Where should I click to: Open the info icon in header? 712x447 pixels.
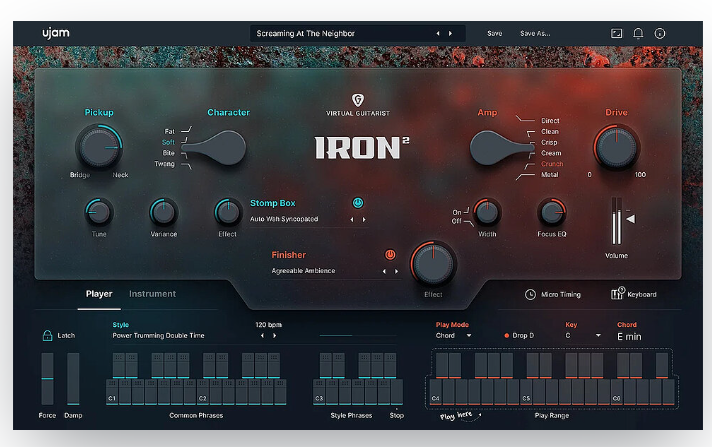coord(659,33)
